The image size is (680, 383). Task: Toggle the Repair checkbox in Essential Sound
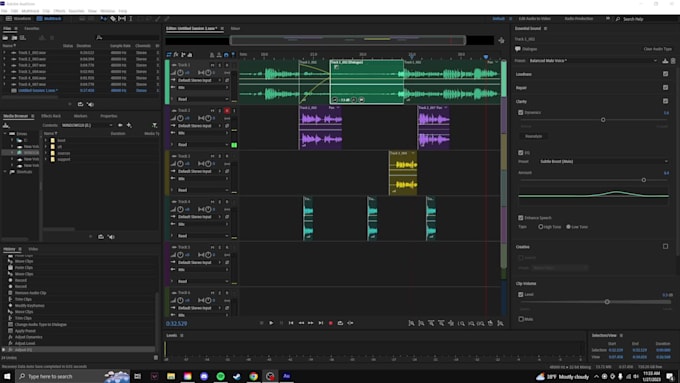(x=665, y=87)
